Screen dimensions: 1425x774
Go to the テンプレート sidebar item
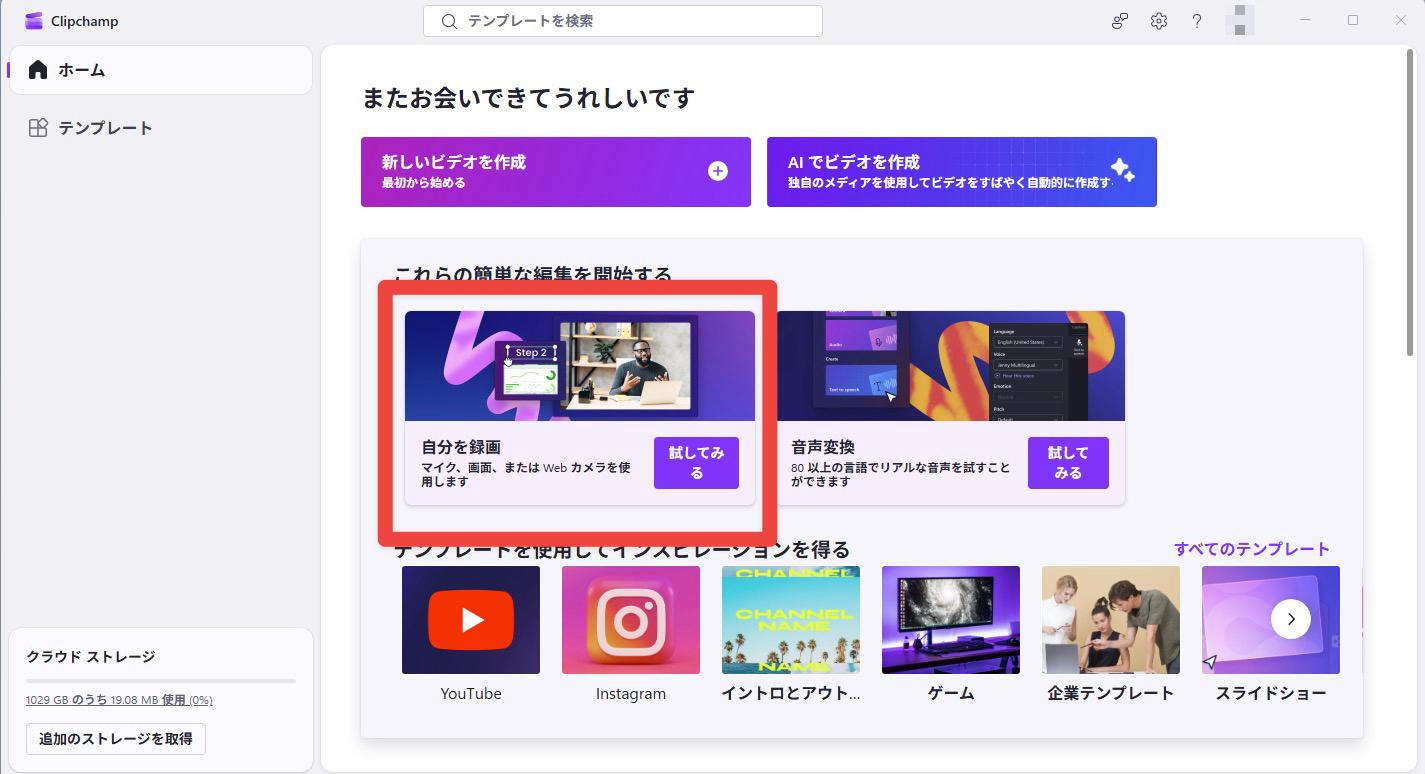point(161,128)
